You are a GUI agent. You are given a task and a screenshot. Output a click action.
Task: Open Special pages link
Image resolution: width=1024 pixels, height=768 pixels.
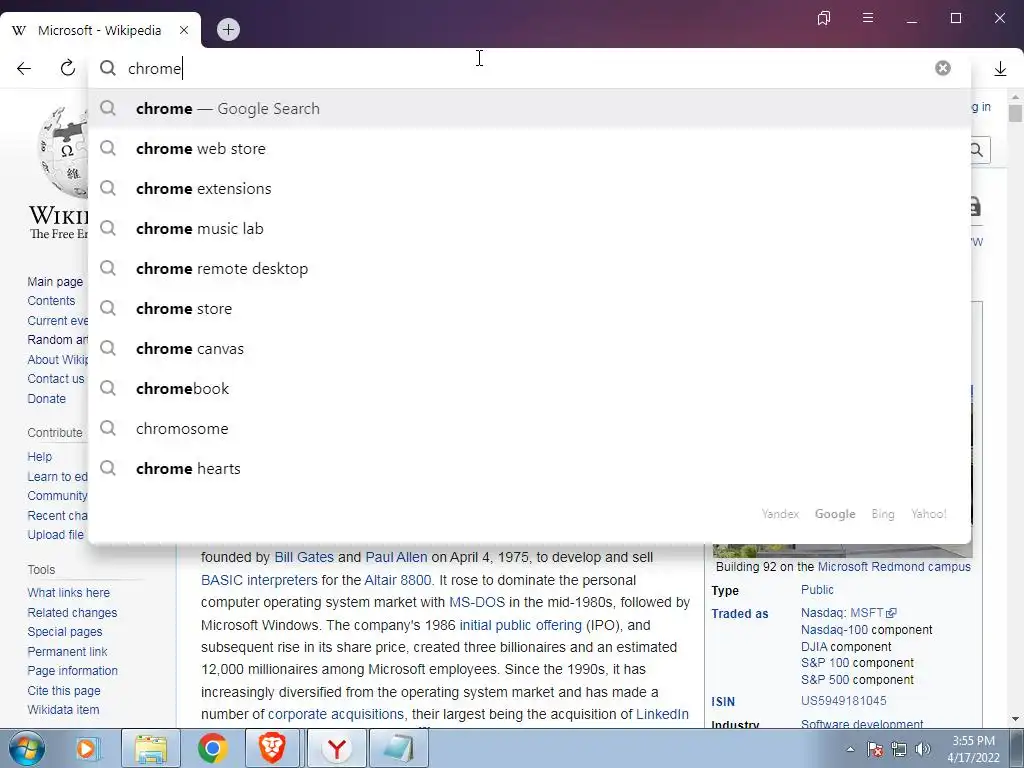(65, 632)
